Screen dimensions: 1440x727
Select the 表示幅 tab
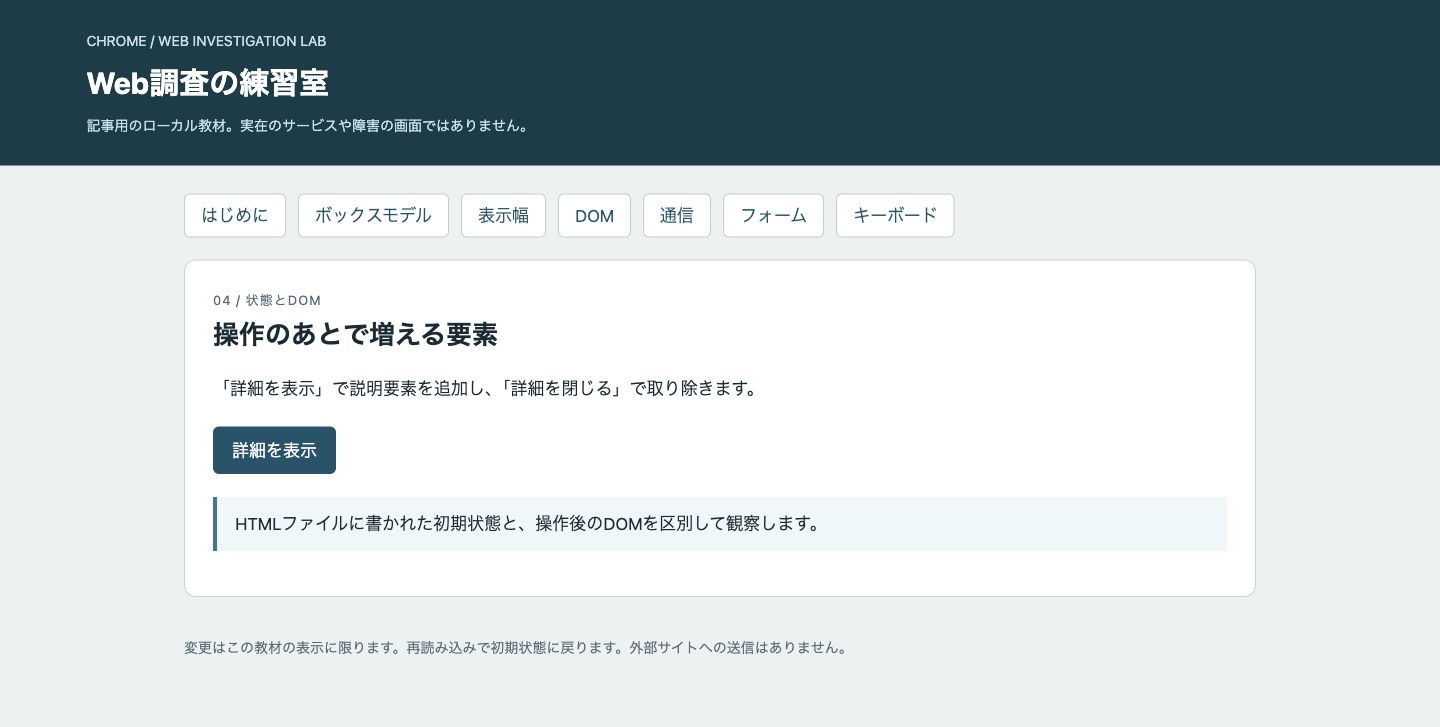point(503,215)
